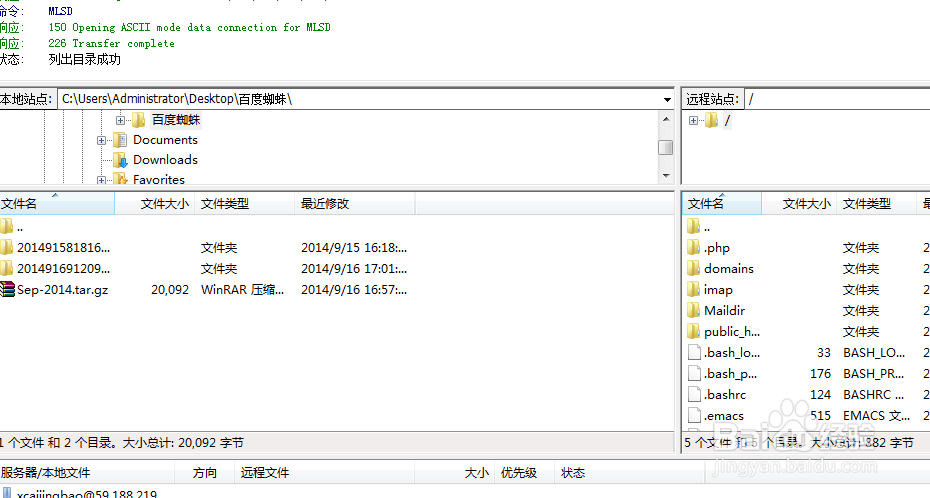Select the remote .bashrc file name
The width and height of the screenshot is (930, 498).
[725, 394]
